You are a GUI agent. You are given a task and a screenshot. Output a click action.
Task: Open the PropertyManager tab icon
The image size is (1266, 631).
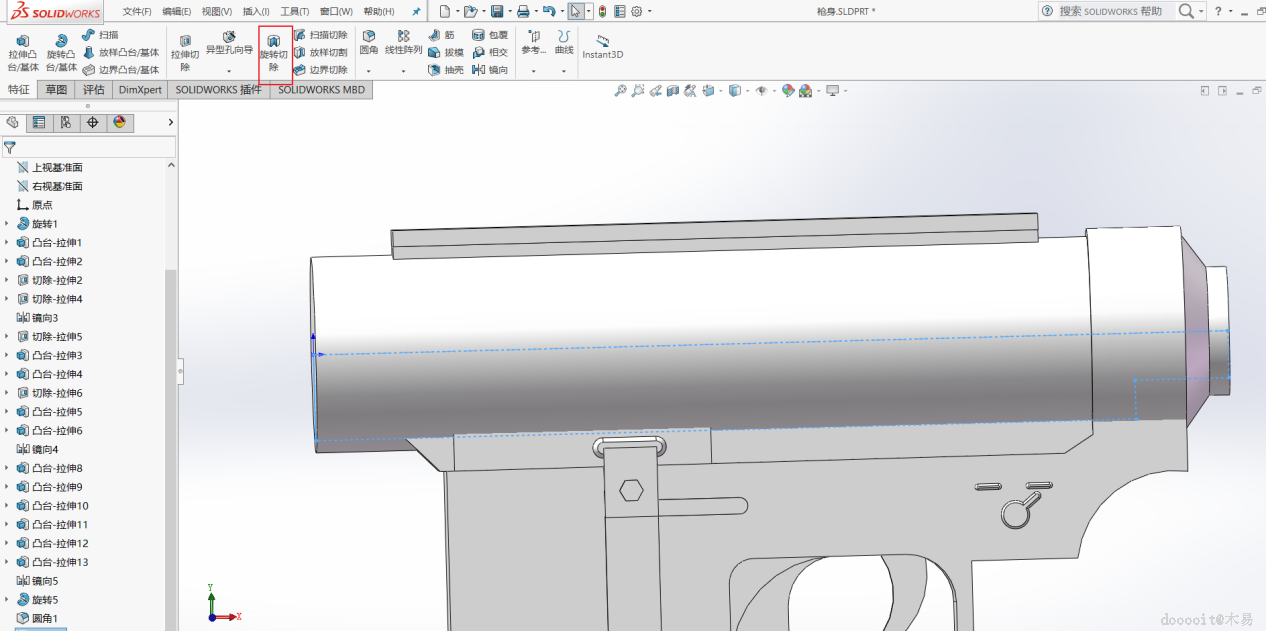click(x=39, y=122)
